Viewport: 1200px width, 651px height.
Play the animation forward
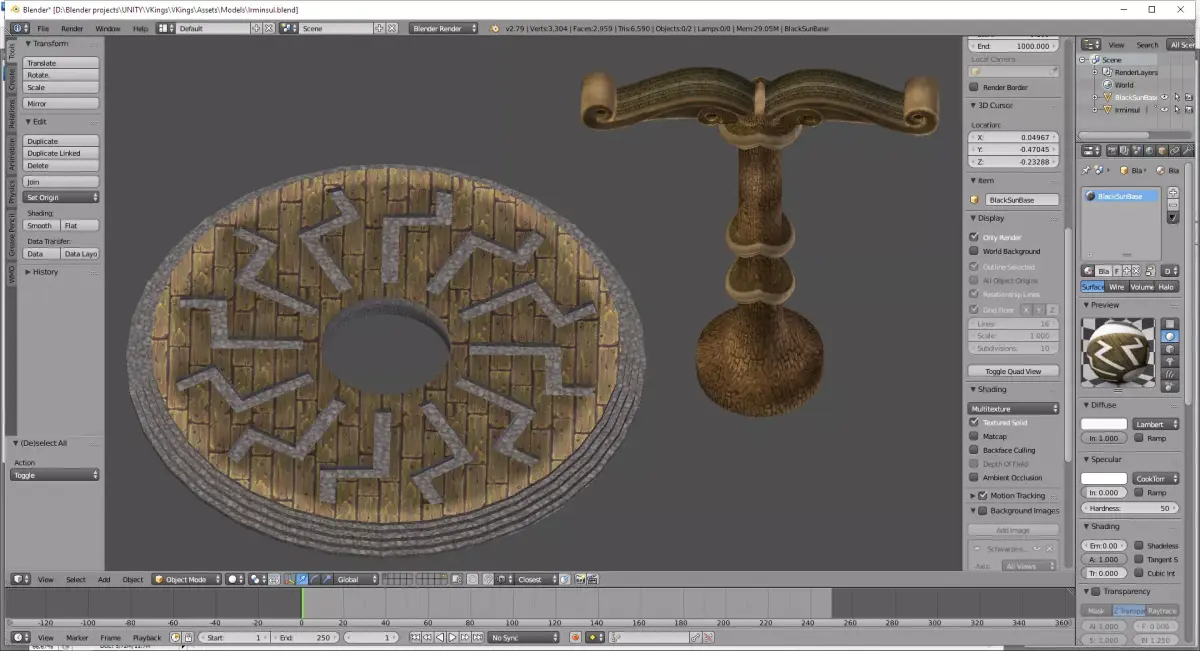coord(452,637)
